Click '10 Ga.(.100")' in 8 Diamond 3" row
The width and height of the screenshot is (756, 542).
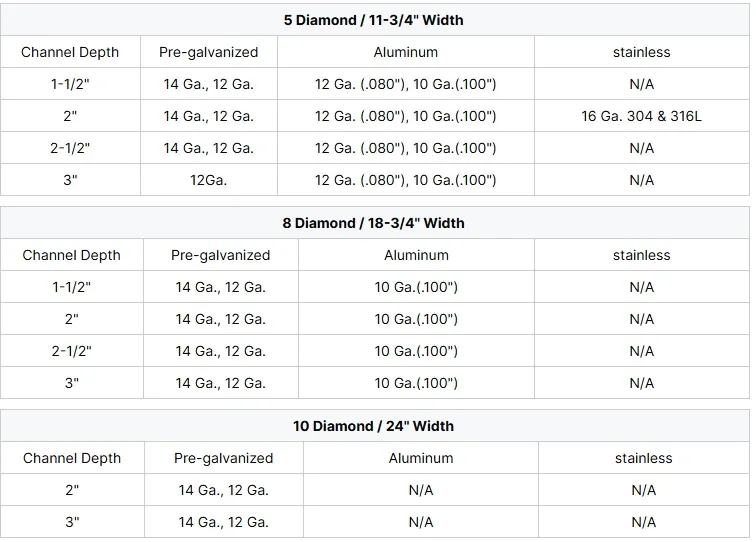416,383
